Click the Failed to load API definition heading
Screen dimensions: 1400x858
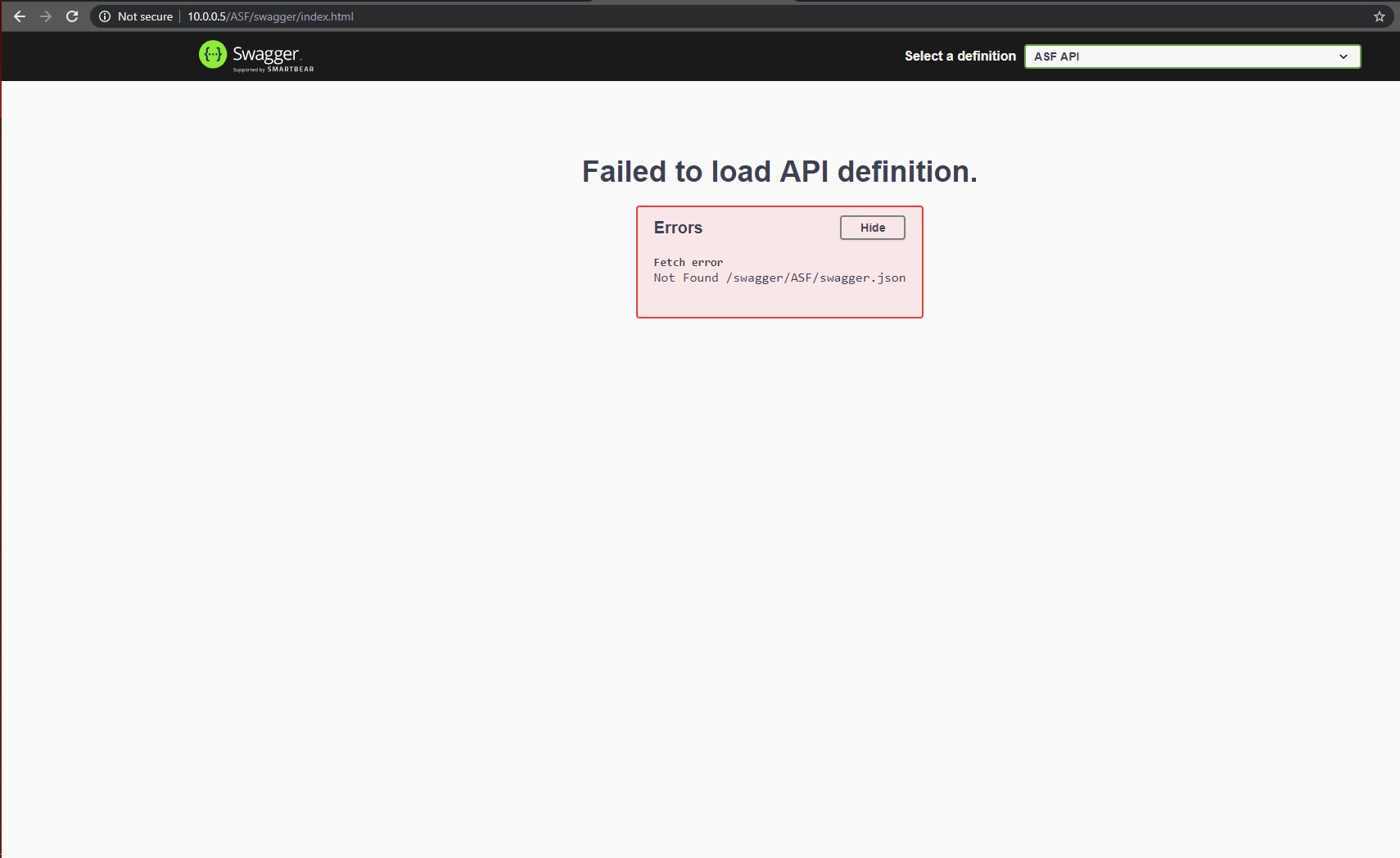click(779, 172)
